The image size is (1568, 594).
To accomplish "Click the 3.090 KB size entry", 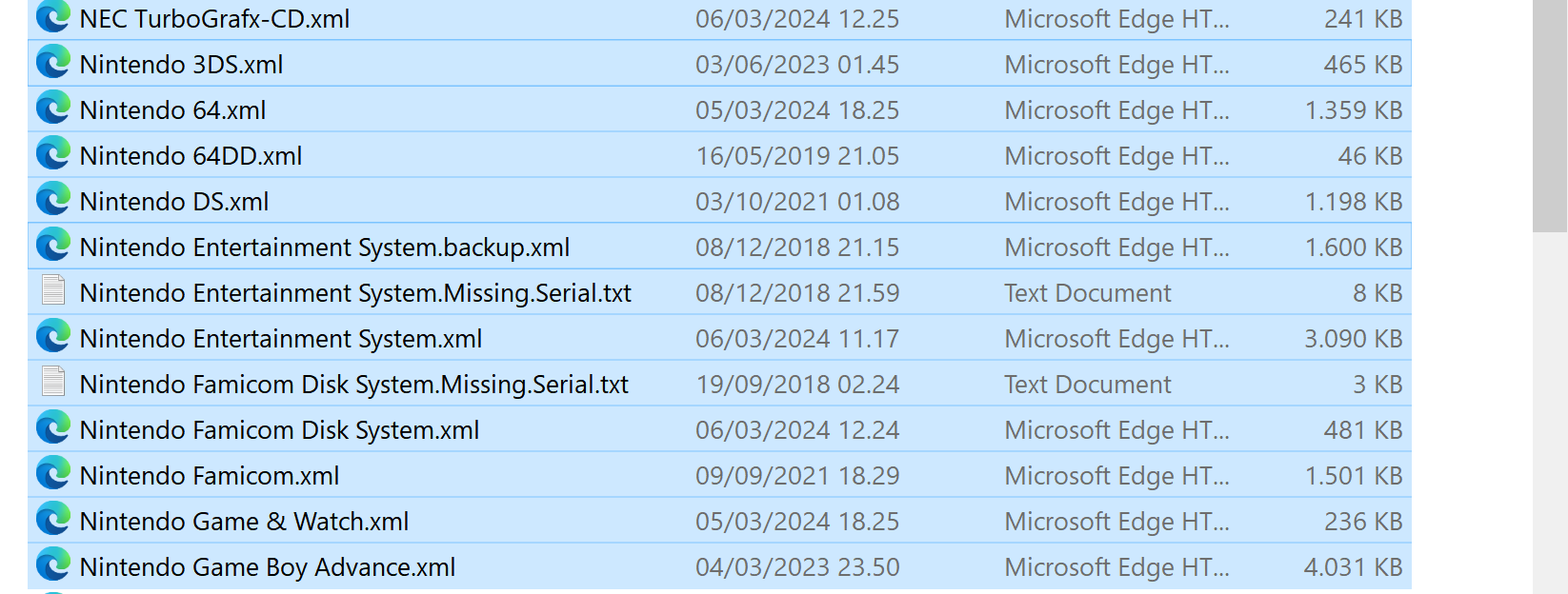I will click(1354, 339).
